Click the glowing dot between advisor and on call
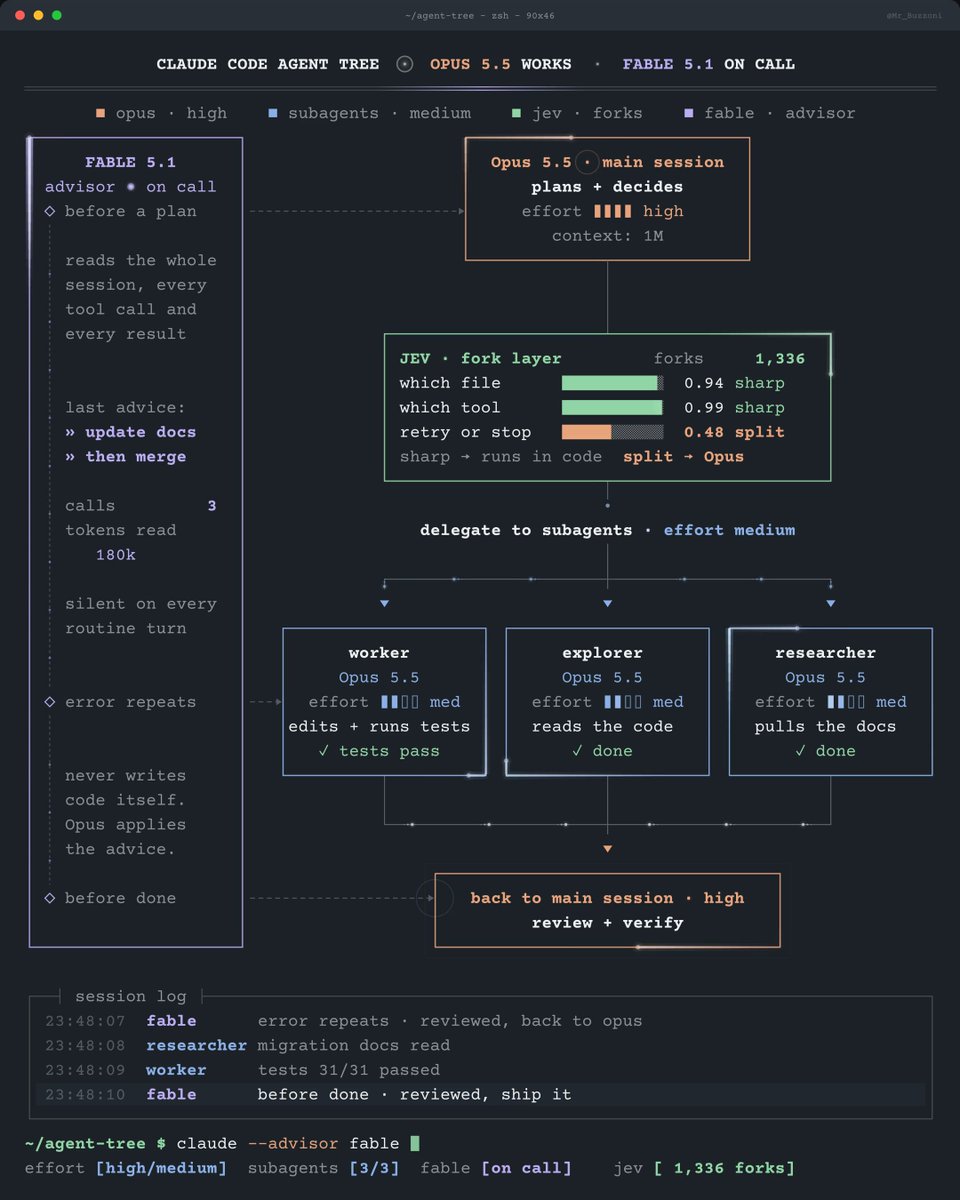960x1200 pixels. point(131,187)
